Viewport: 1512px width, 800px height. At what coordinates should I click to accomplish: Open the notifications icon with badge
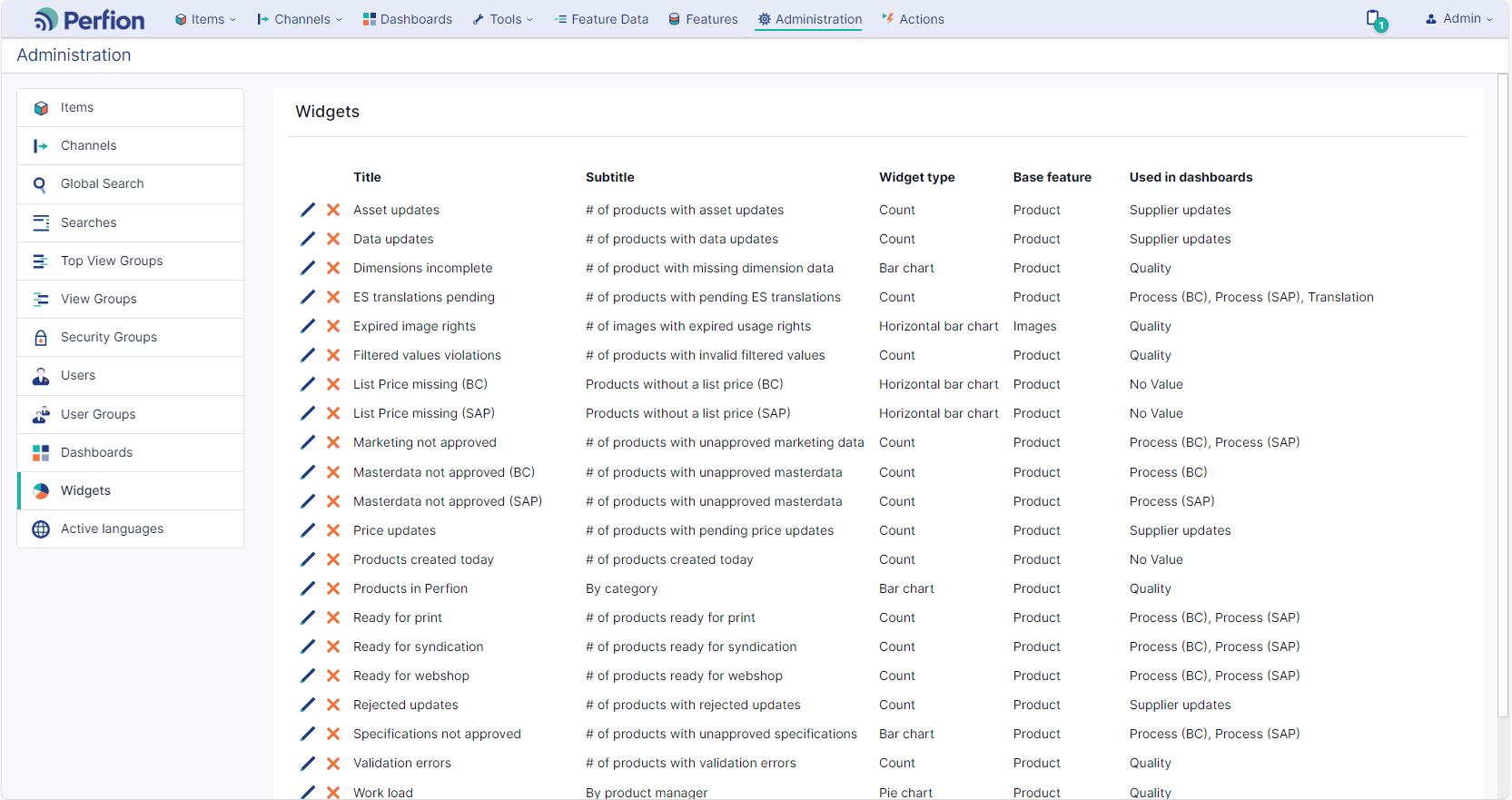(1377, 20)
